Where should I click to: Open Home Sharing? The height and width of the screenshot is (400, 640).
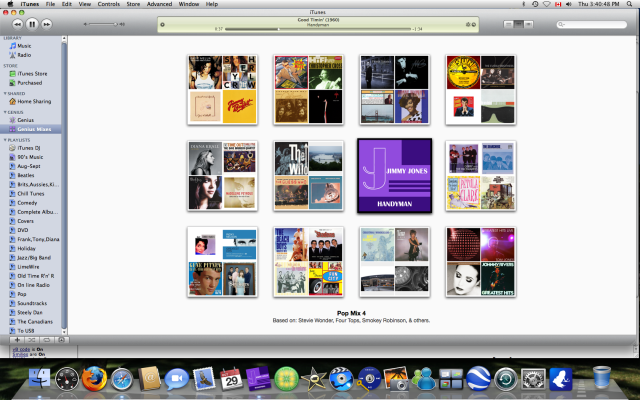(34, 101)
